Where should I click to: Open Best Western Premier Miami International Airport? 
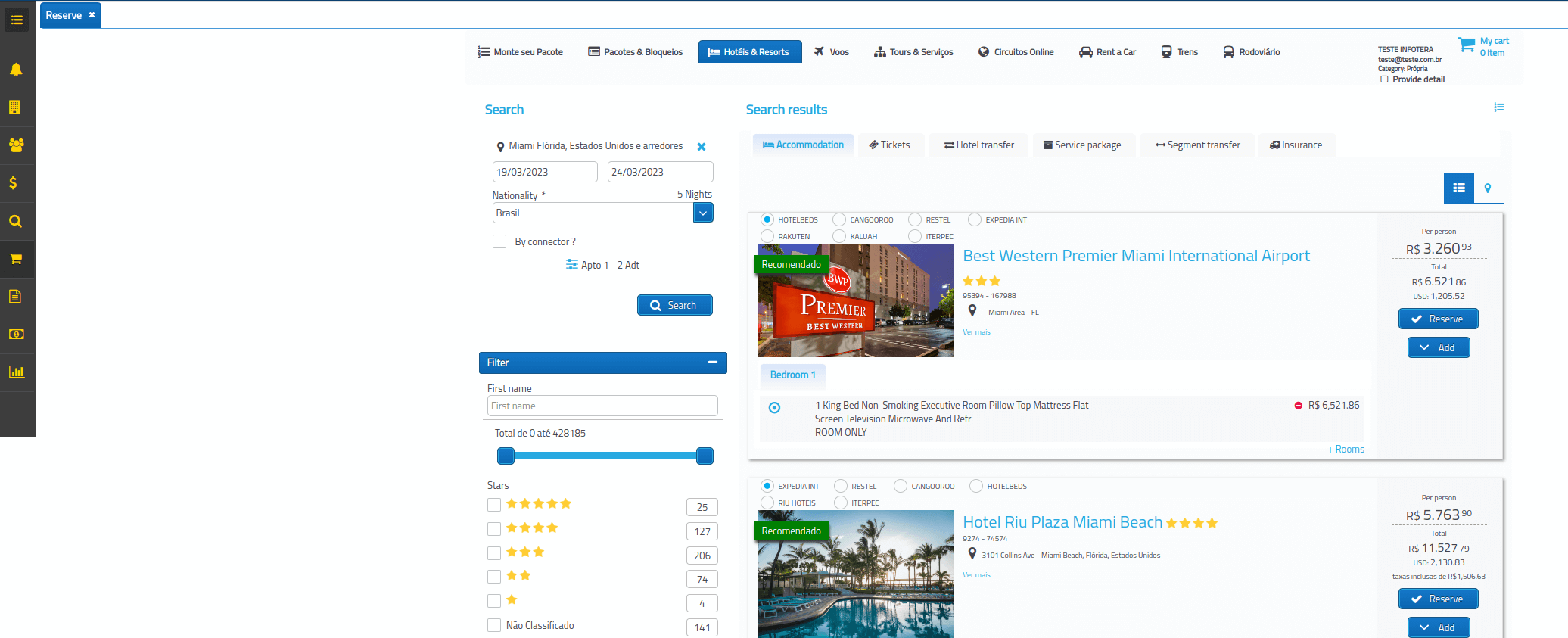click(x=1136, y=256)
